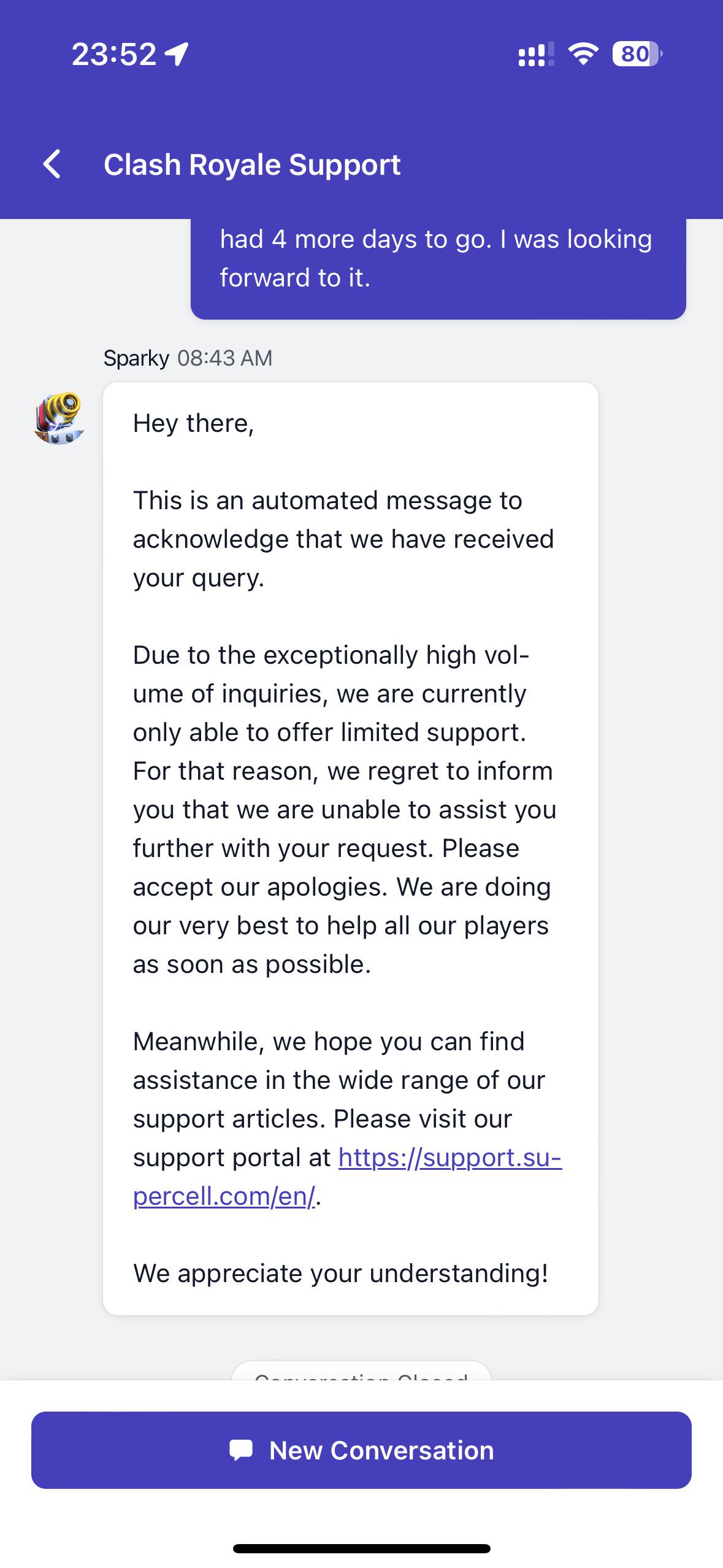Select Sparky's automated reply bubble
Screen dimensions: 723x1568
351,847
